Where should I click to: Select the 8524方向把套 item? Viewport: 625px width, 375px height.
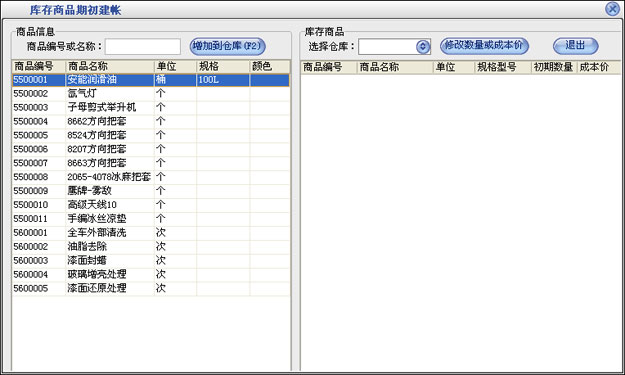point(97,135)
